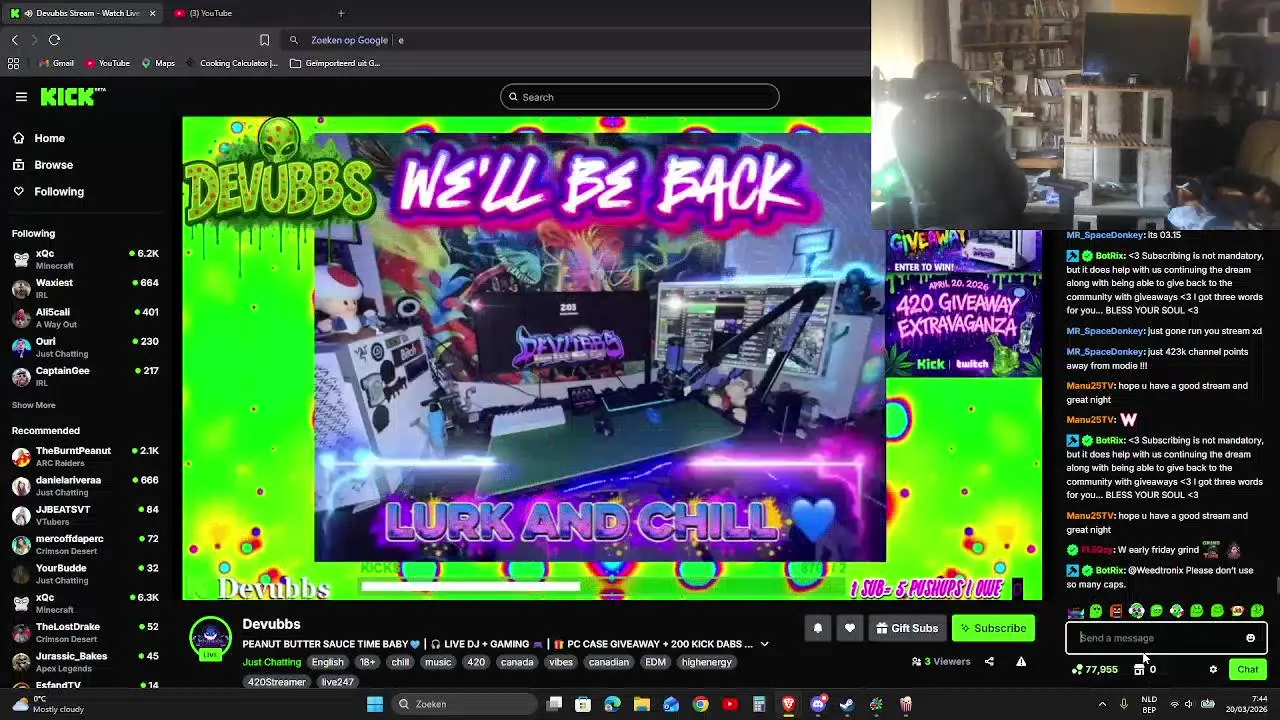The width and height of the screenshot is (1280, 720).
Task: Click the Kick search field
Action: point(640,97)
